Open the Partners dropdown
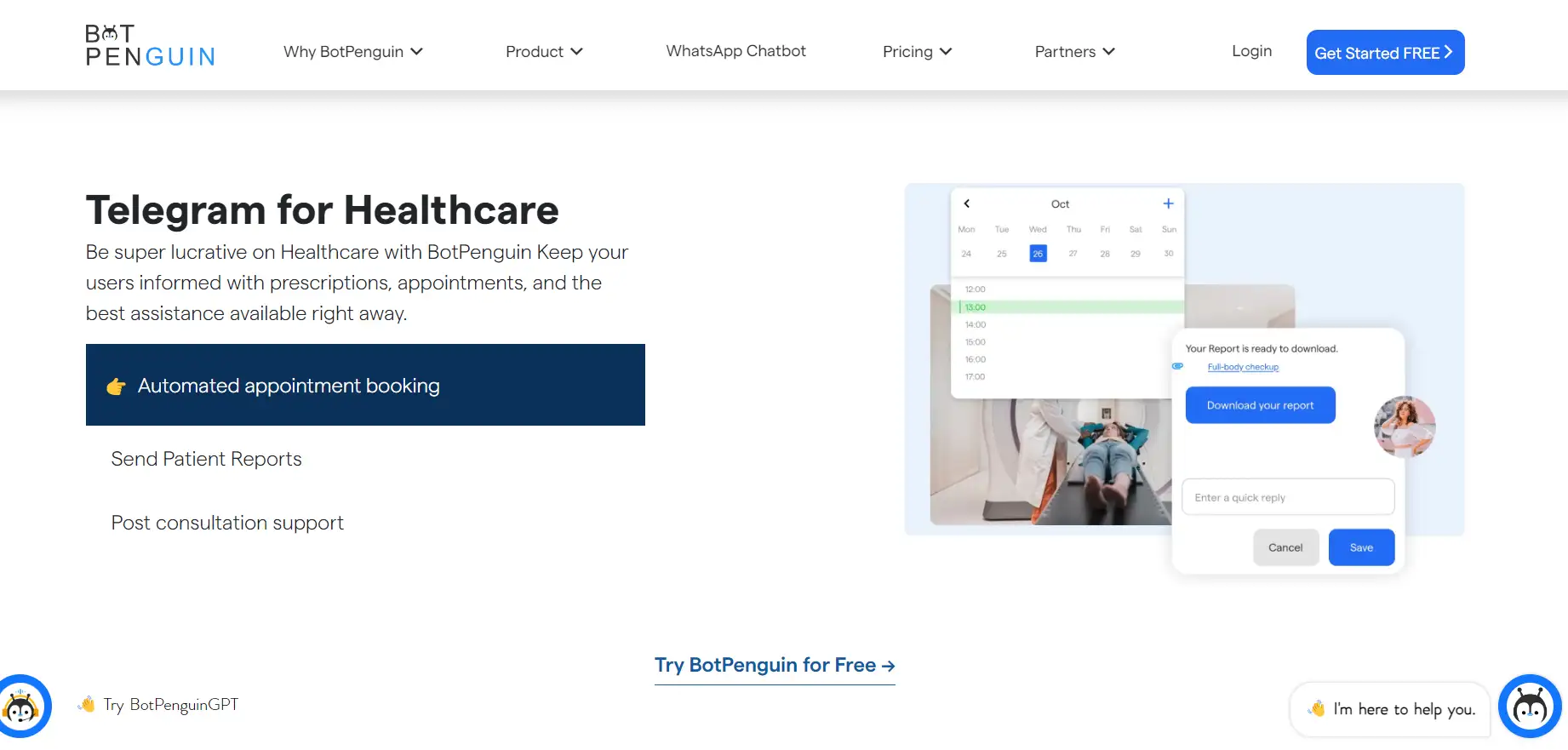Screen dimensions: 1568x750 [1074, 52]
